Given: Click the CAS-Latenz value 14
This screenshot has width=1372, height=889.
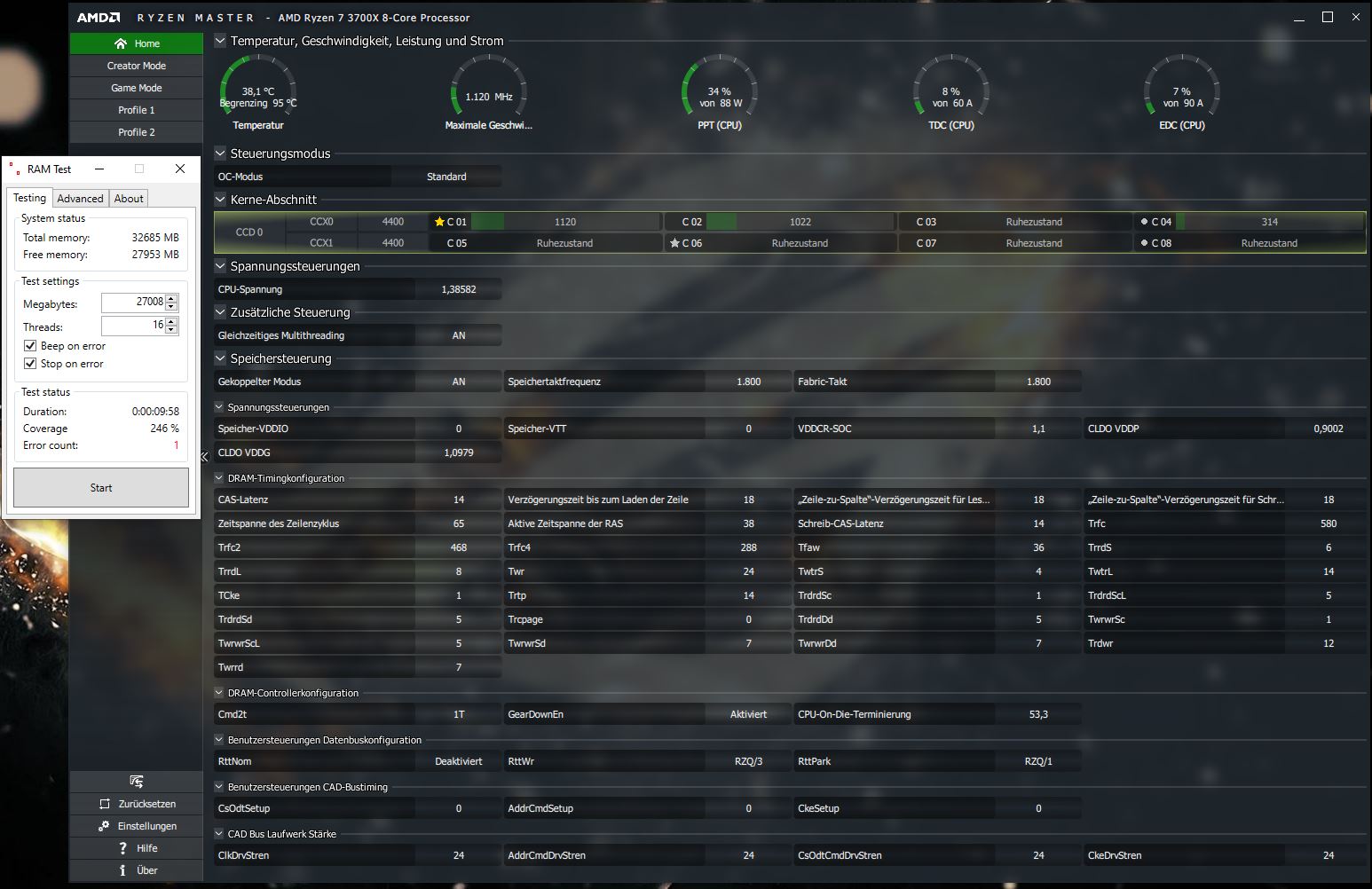Looking at the screenshot, I should (459, 500).
